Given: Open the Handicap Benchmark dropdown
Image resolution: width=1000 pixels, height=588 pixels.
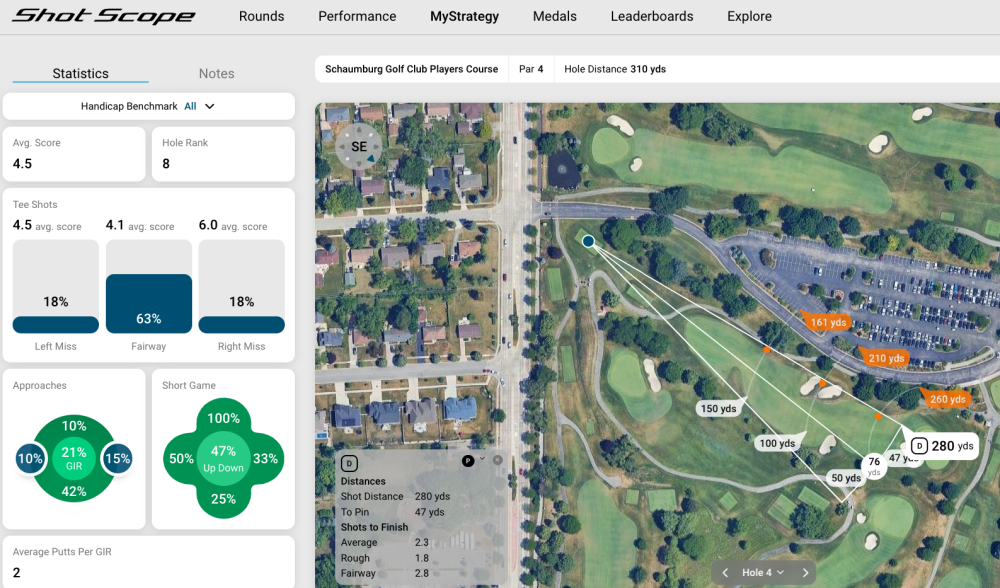Looking at the screenshot, I should pyautogui.click(x=148, y=106).
